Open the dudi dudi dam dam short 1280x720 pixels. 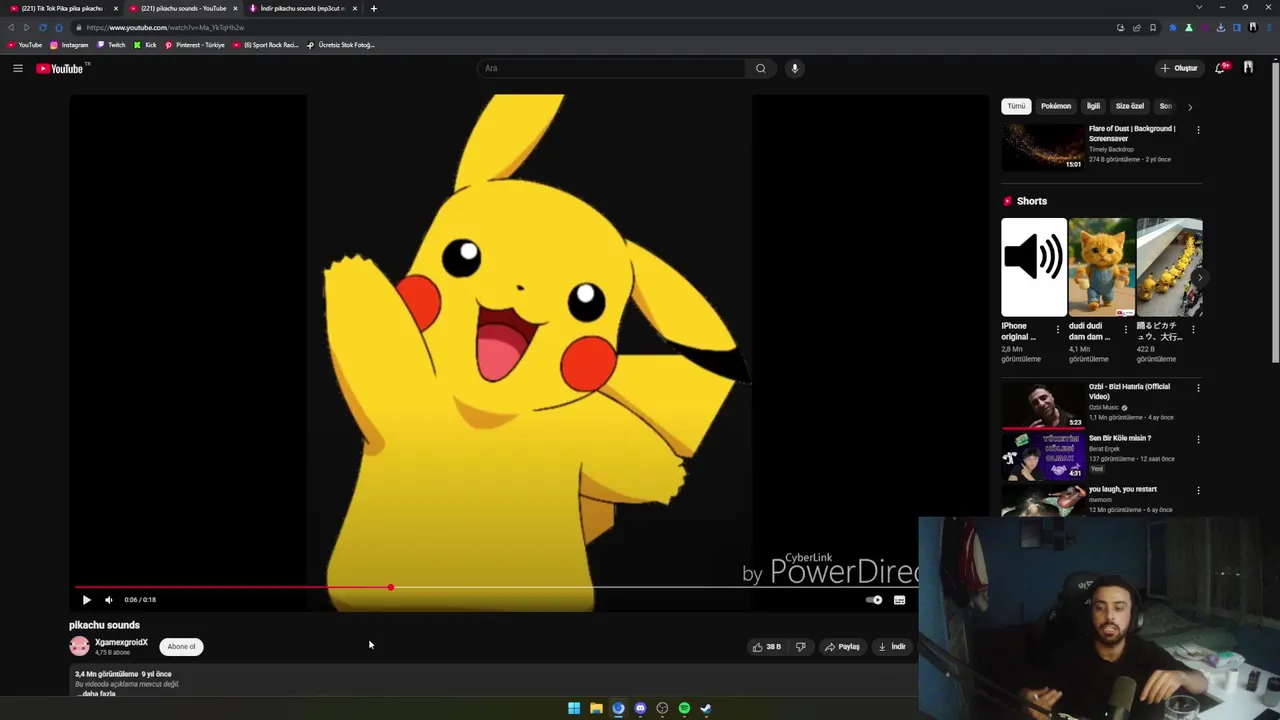1101,267
